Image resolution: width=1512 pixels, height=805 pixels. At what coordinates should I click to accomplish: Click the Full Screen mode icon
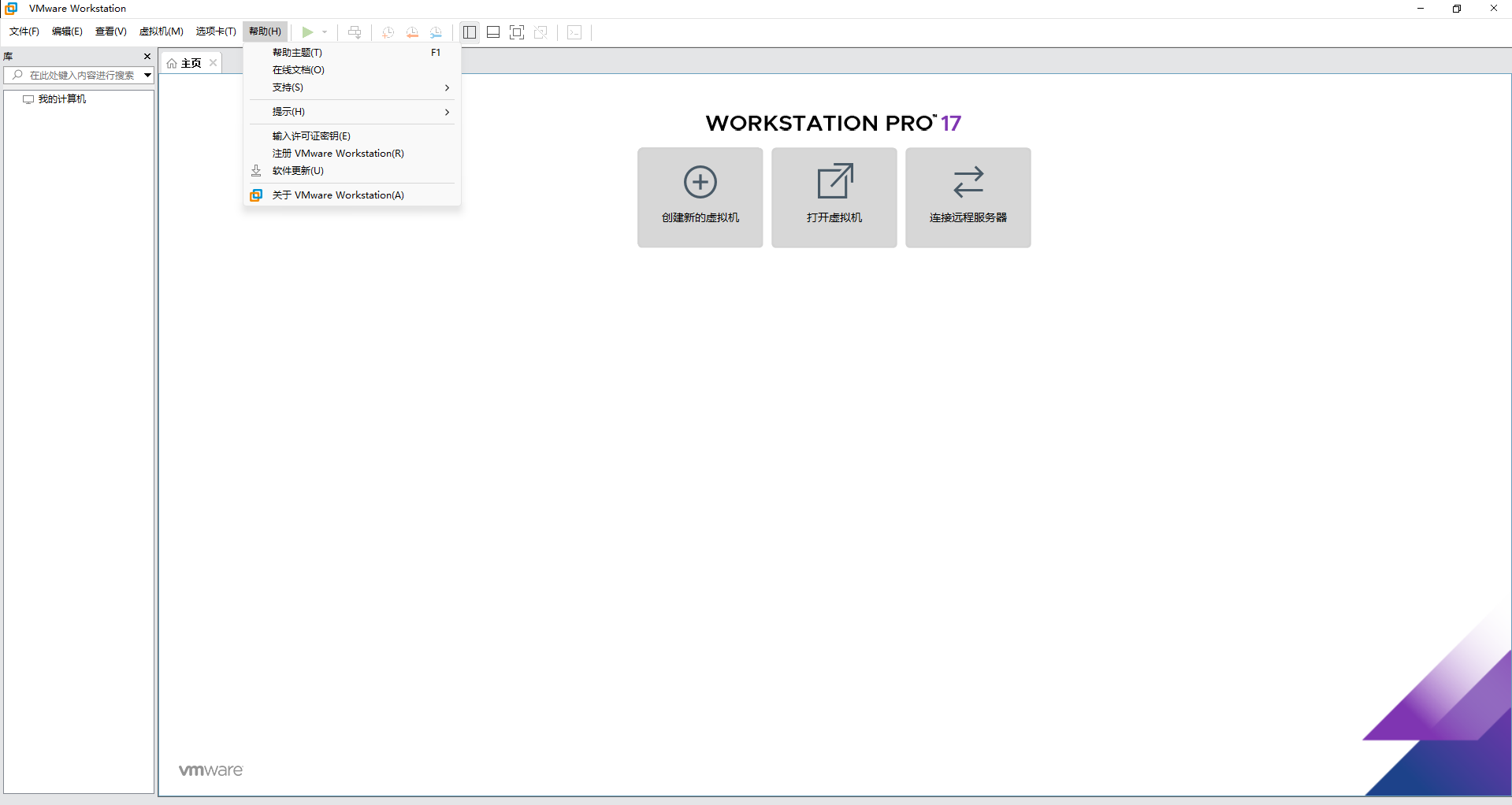pyautogui.click(x=517, y=32)
